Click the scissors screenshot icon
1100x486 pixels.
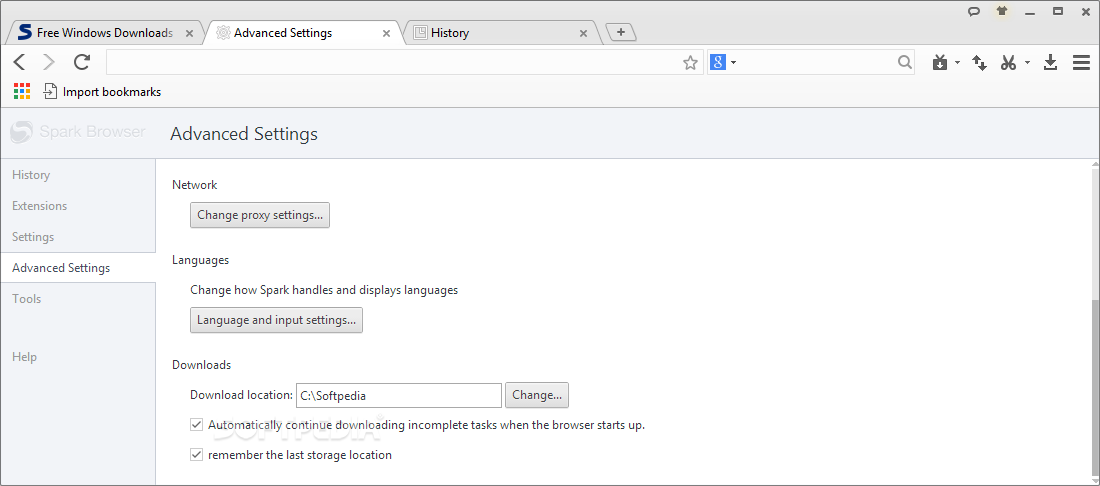coord(1008,63)
